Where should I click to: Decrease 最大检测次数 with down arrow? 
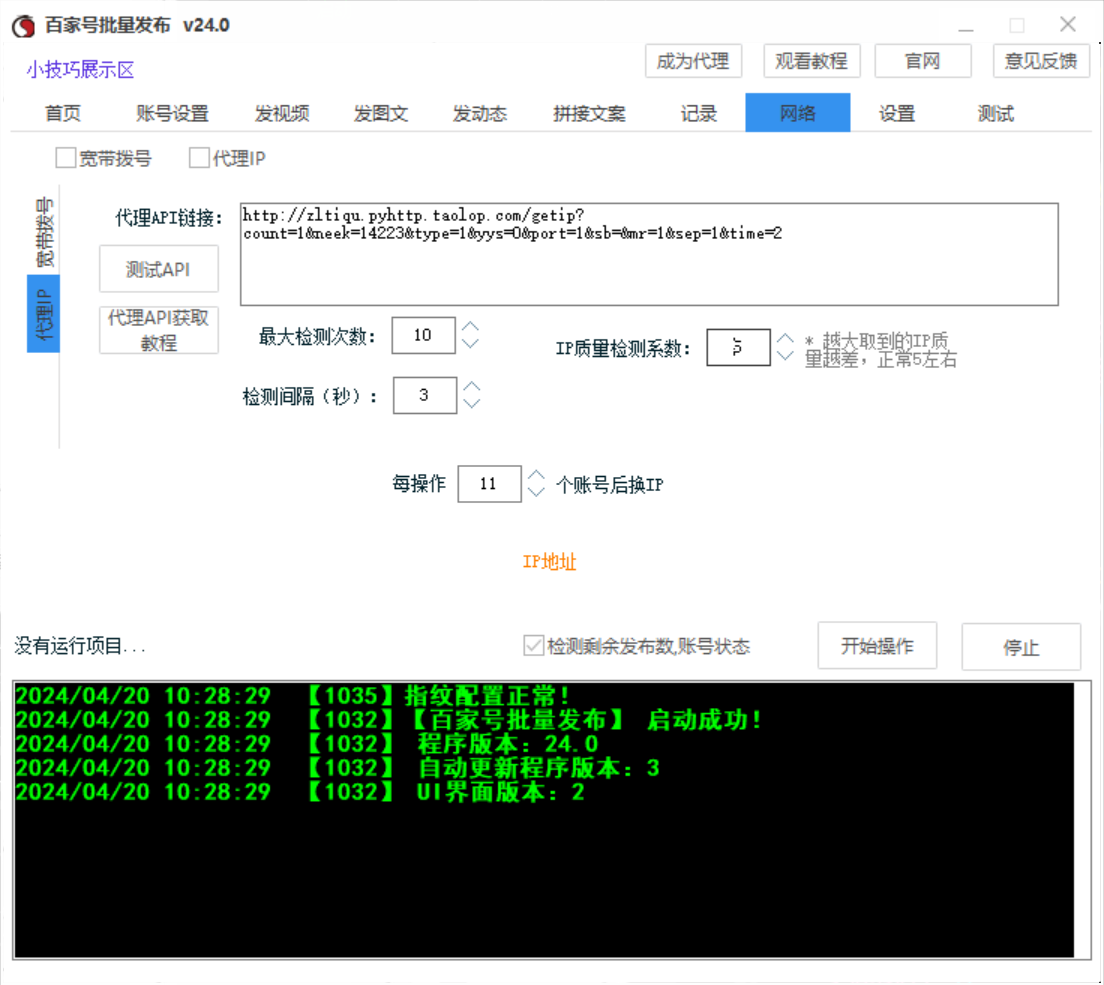pos(470,344)
